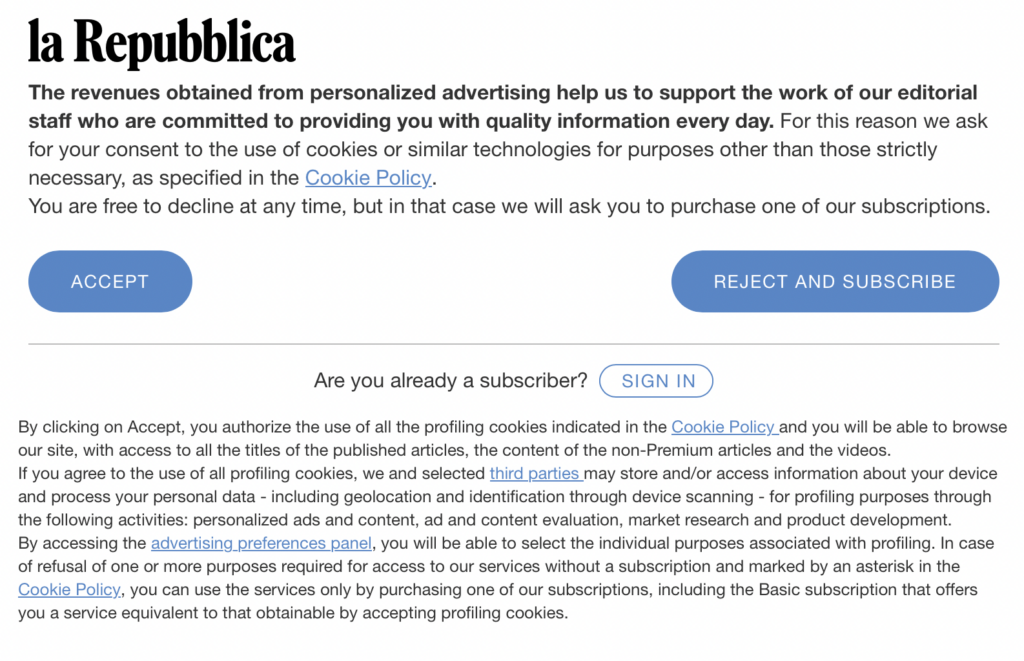Open Cookie Policy link after 'indicated in the'

pos(723,427)
